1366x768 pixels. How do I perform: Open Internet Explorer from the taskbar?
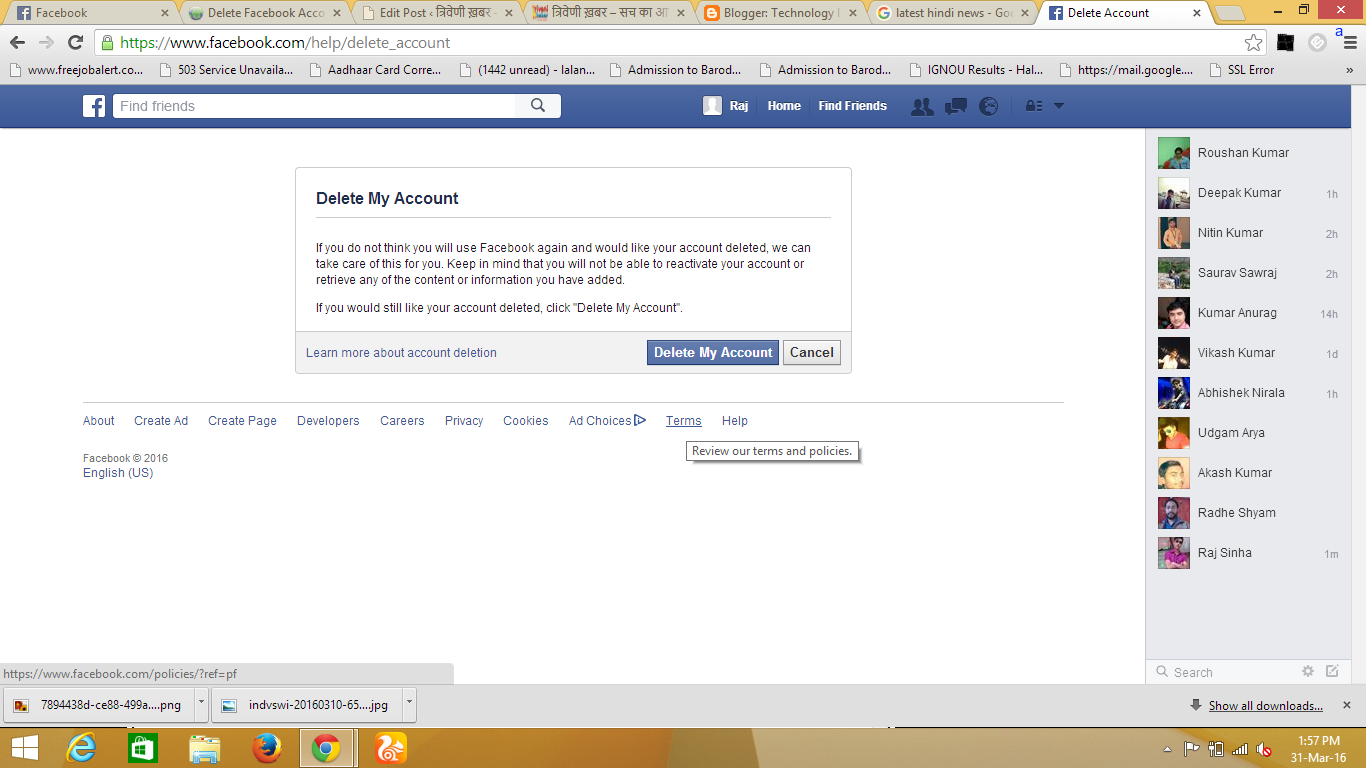pyautogui.click(x=82, y=748)
